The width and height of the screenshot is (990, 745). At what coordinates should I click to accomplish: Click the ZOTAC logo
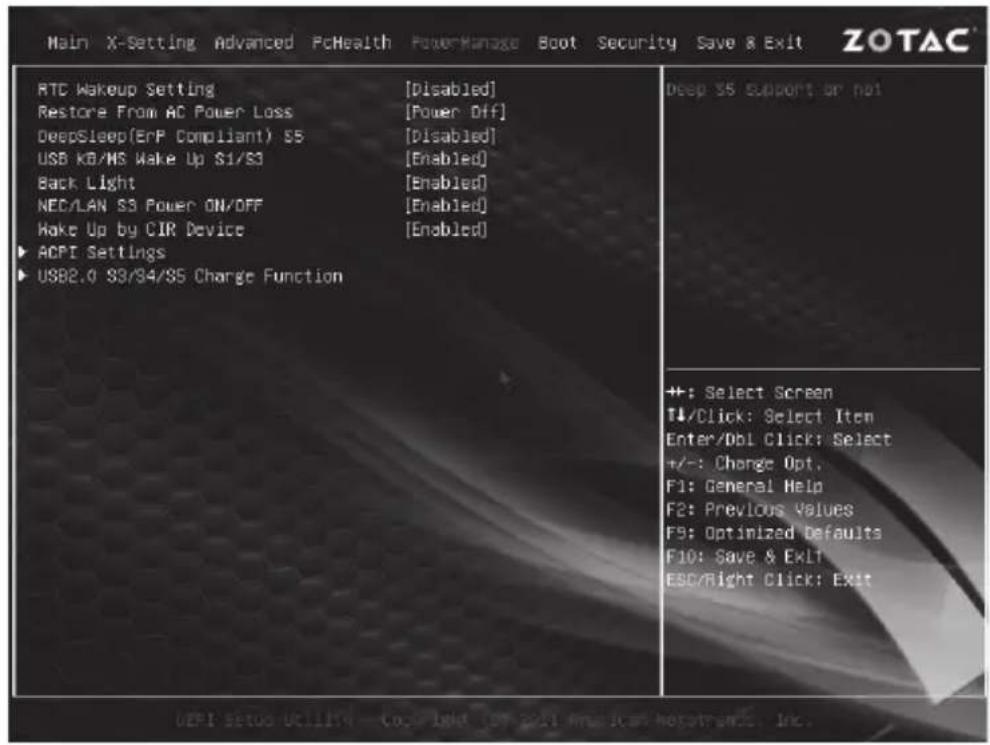(906, 41)
